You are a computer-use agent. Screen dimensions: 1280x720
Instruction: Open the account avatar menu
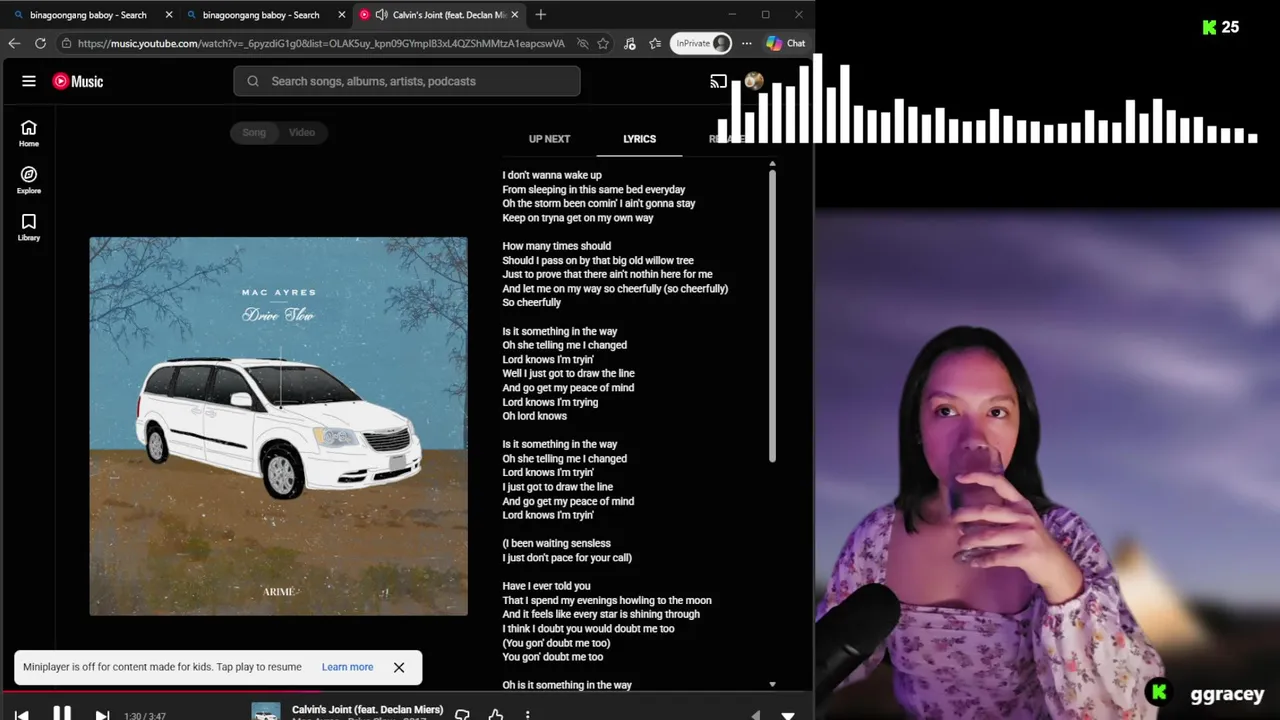(x=754, y=81)
